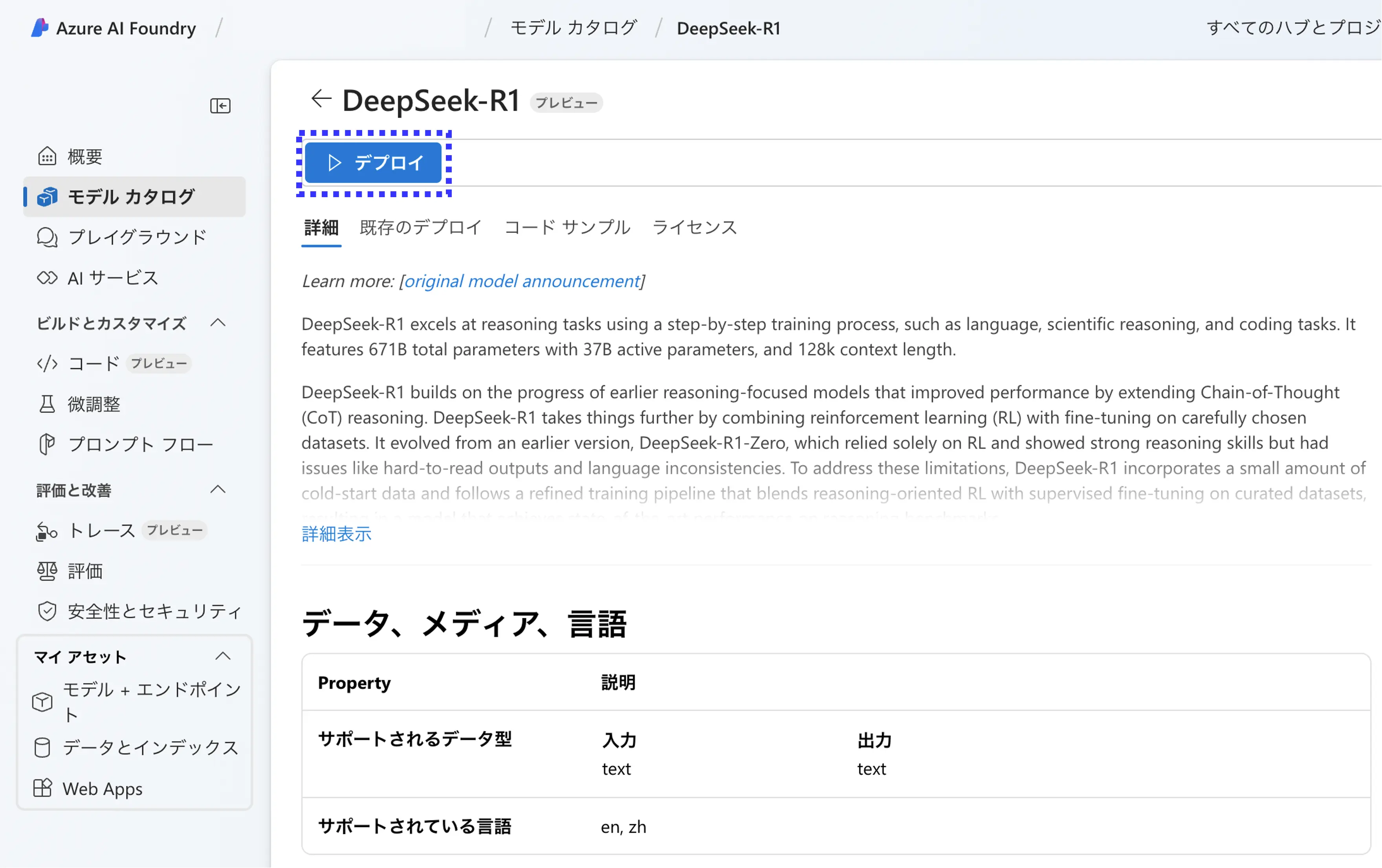1382x868 pixels.
Task: Click the AI サービス diamond icon
Action: [47, 278]
